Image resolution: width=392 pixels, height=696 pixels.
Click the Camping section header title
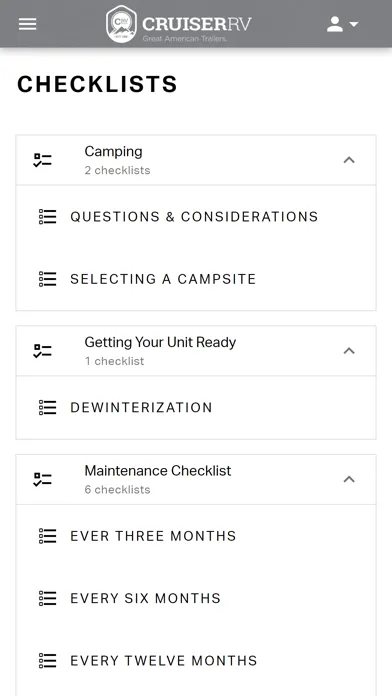113,151
